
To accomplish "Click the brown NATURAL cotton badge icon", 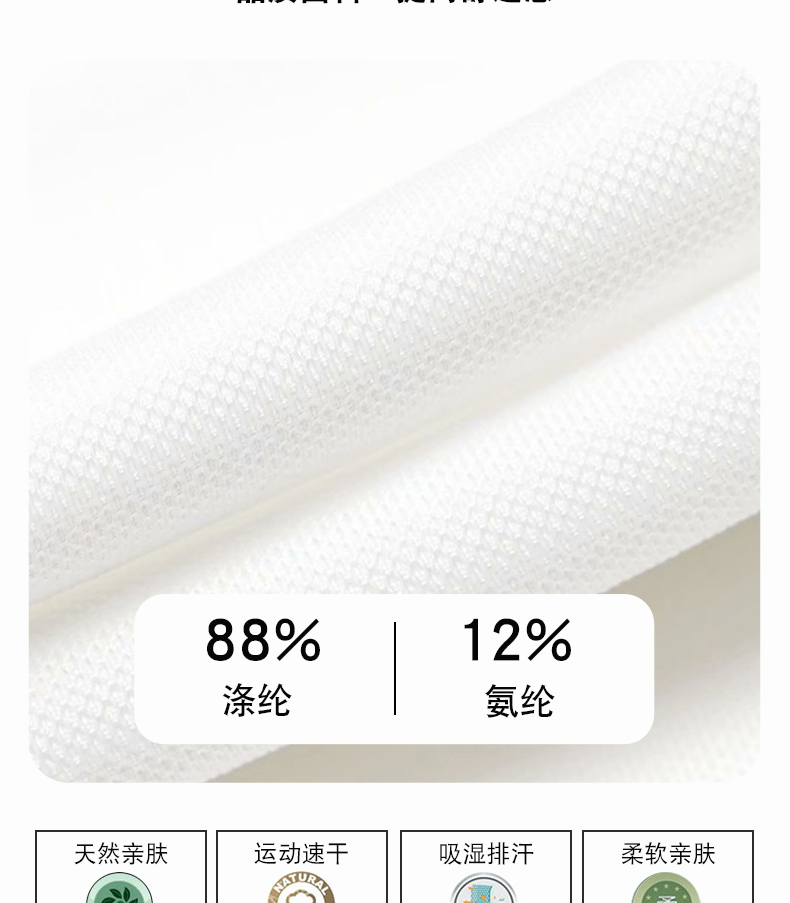I will click(x=301, y=888).
